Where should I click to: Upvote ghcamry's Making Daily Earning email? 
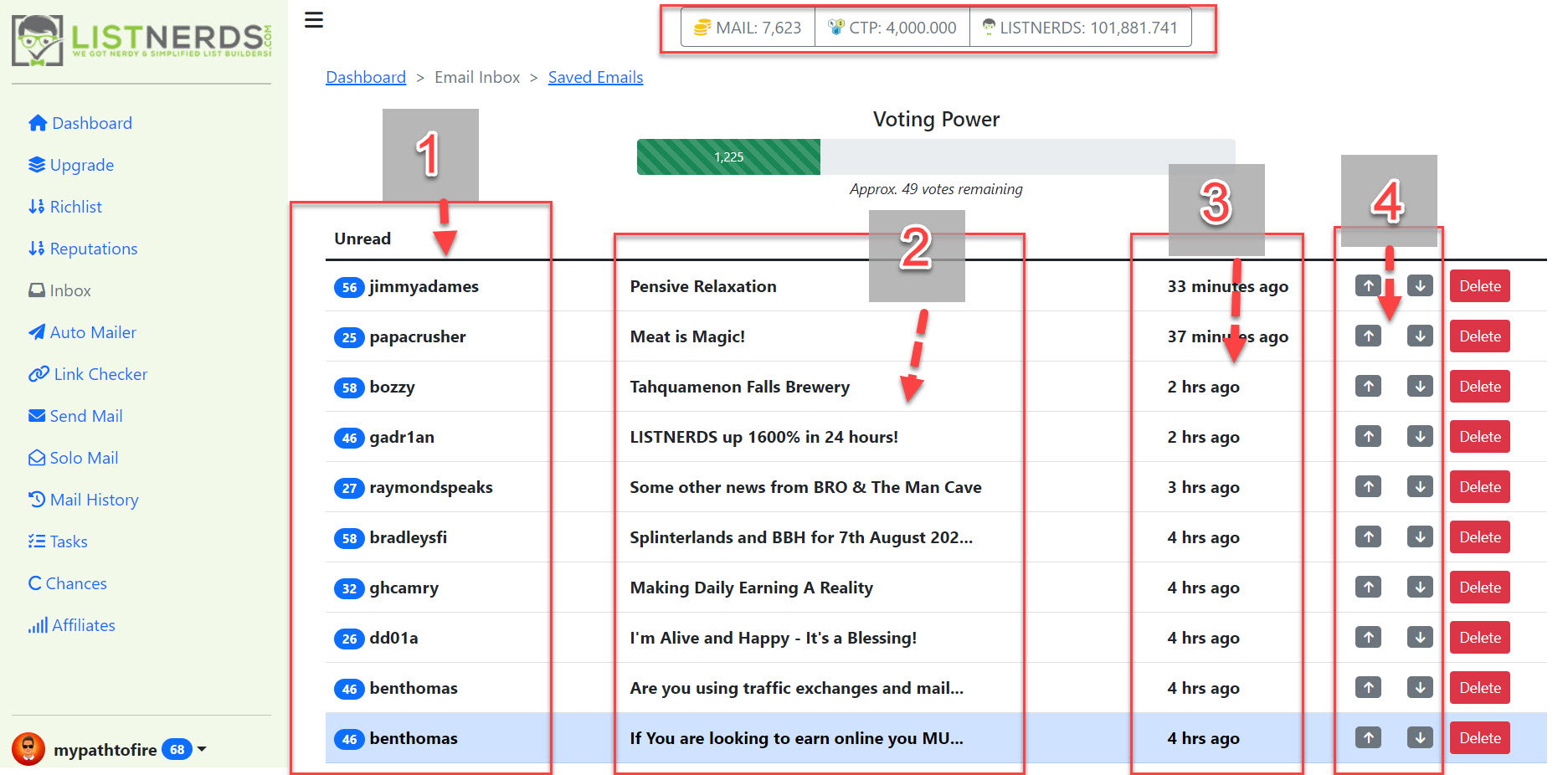pos(1368,588)
